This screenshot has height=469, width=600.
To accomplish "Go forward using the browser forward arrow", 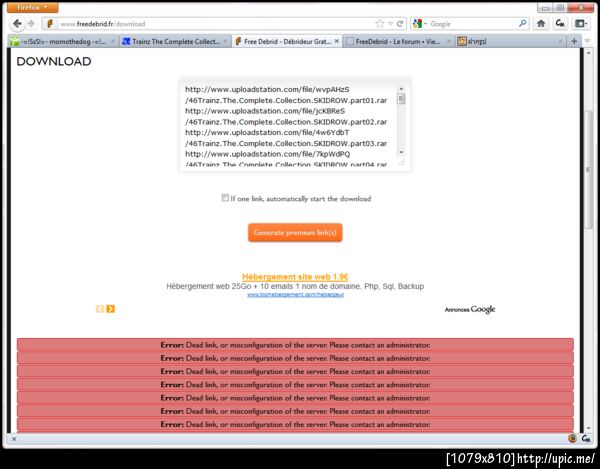I will [31, 24].
